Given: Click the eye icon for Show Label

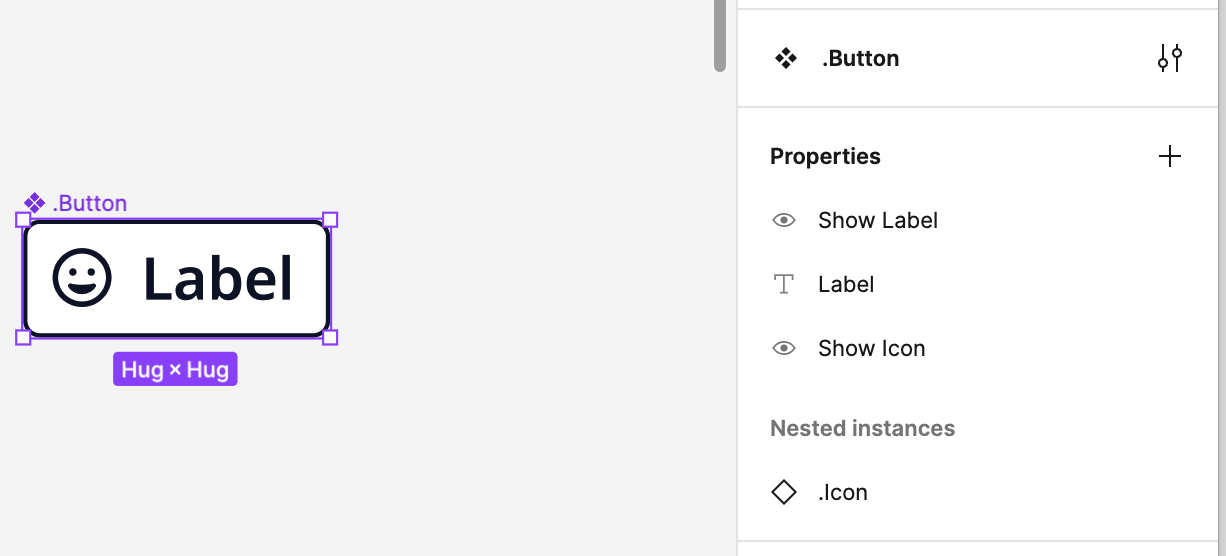Looking at the screenshot, I should 784,220.
